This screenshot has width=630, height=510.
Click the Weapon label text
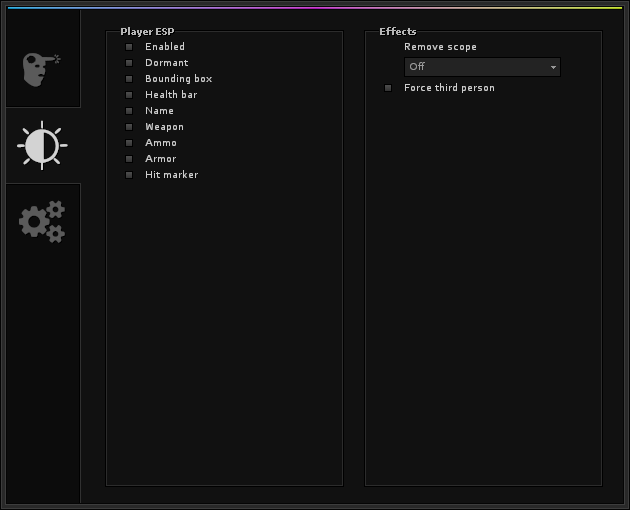tap(164, 127)
